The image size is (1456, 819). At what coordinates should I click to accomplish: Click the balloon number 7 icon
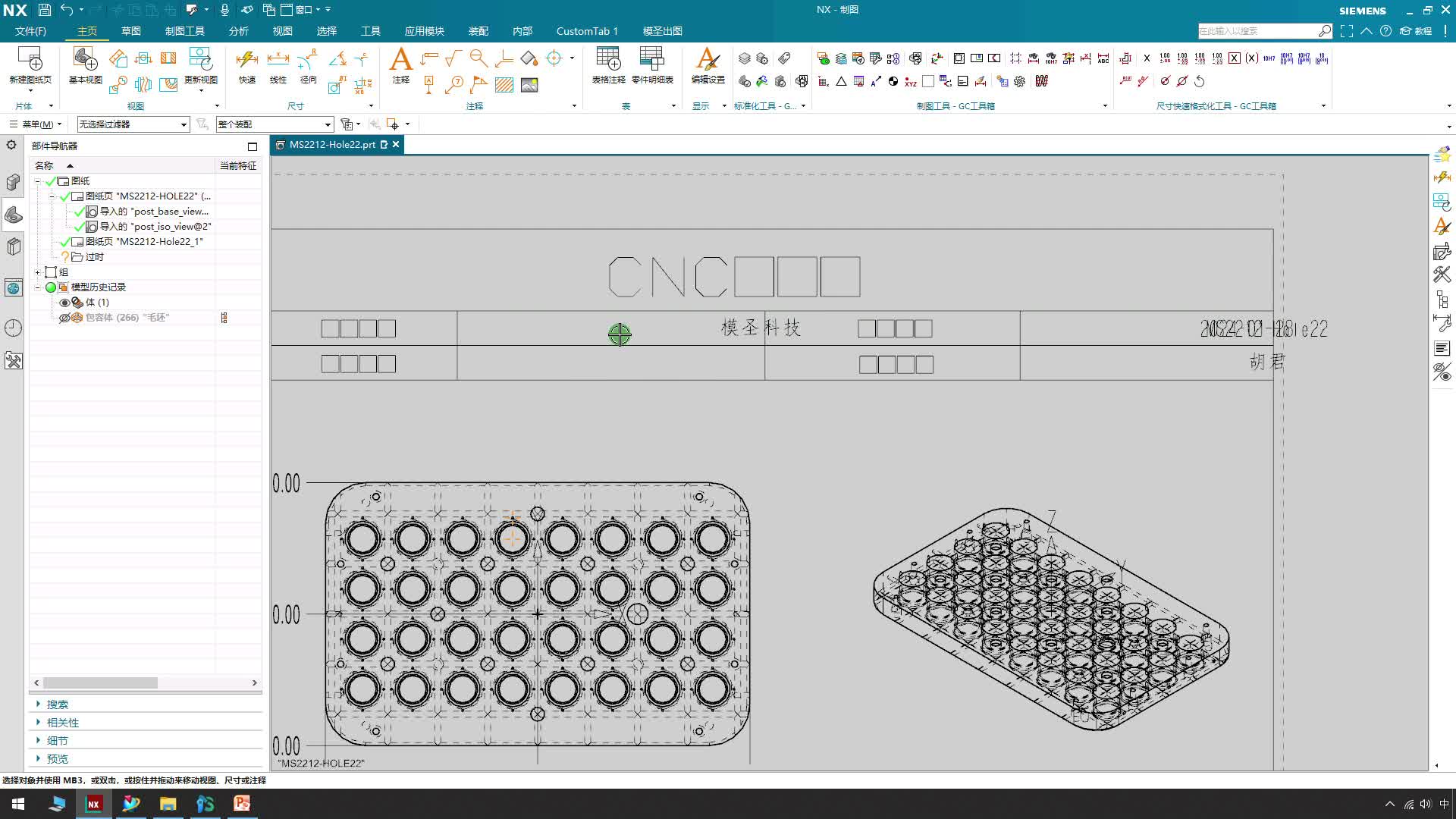pyautogui.click(x=454, y=85)
